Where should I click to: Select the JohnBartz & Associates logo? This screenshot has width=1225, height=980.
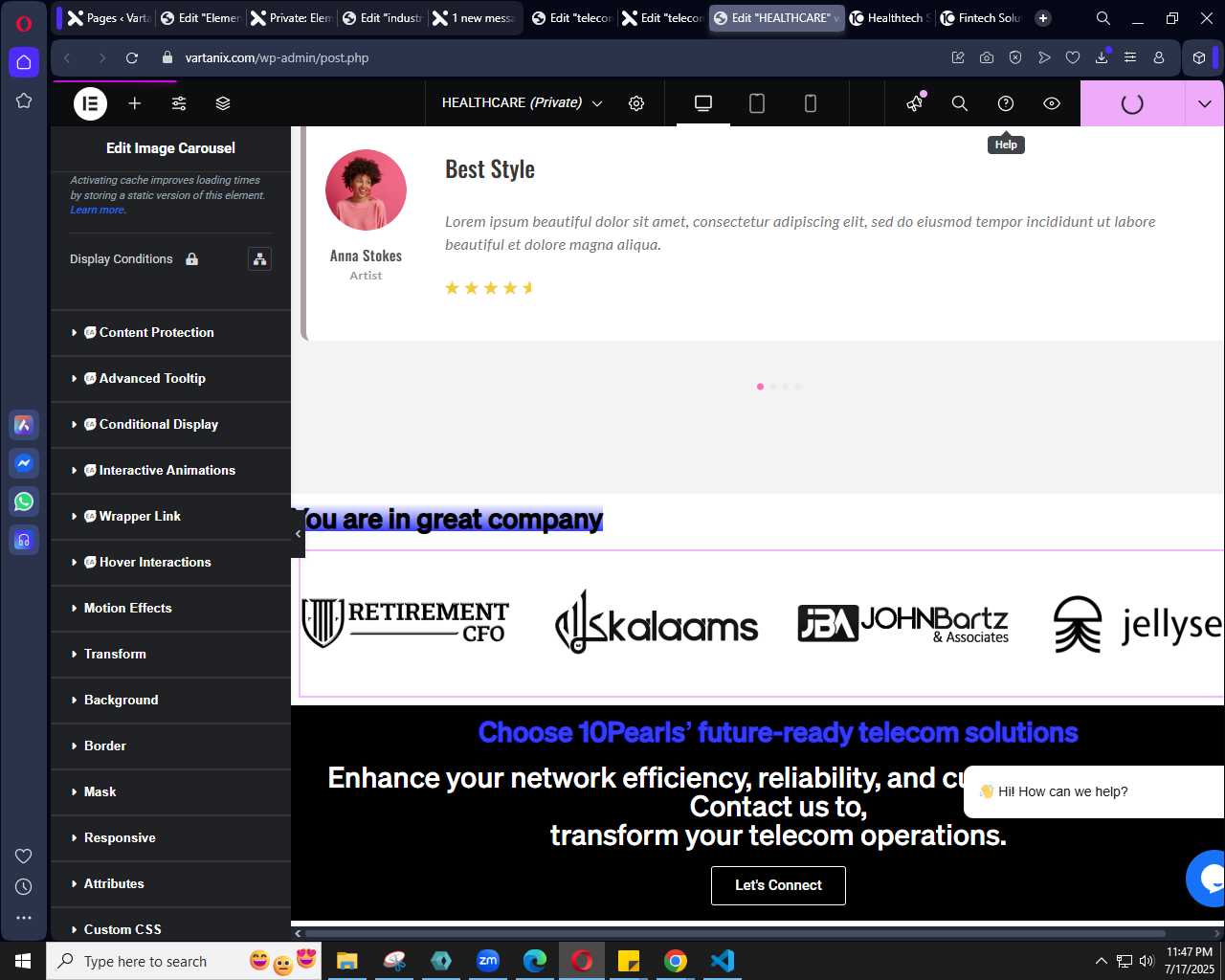[x=903, y=623]
